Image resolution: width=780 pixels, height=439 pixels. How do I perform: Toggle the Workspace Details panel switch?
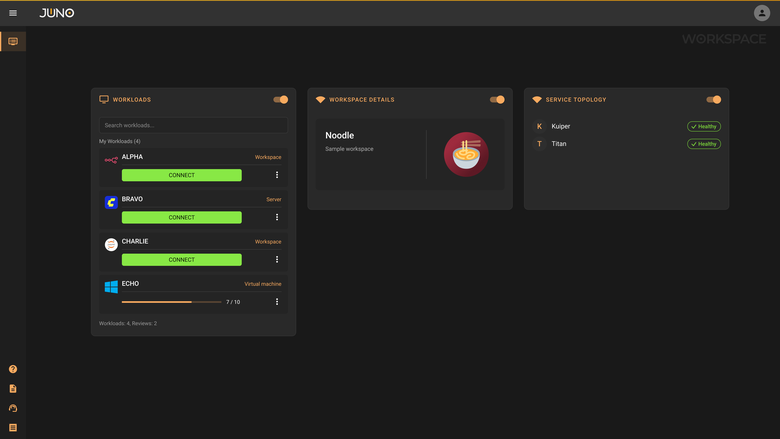pos(497,99)
